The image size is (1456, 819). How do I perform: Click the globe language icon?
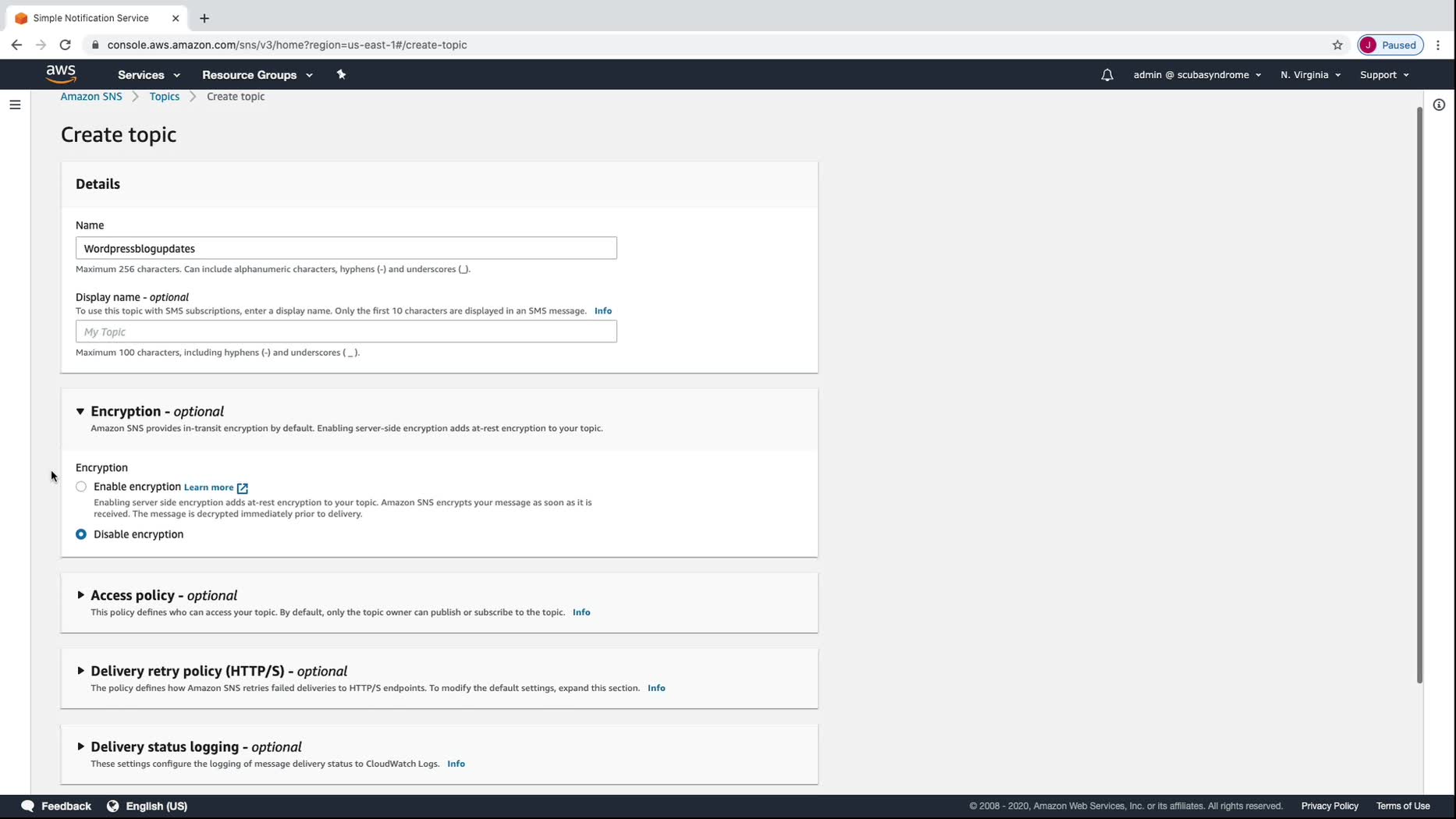pos(112,806)
